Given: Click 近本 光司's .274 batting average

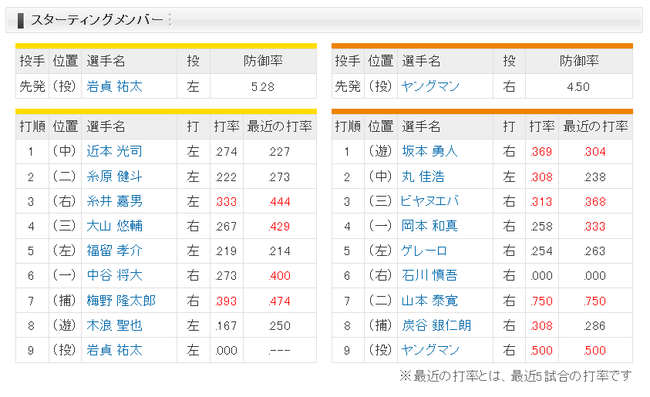Looking at the screenshot, I should [x=226, y=152].
